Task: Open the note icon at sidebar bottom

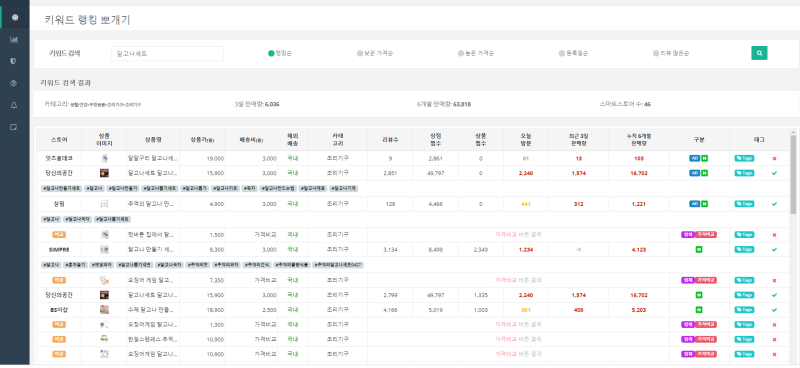Action: (14, 127)
